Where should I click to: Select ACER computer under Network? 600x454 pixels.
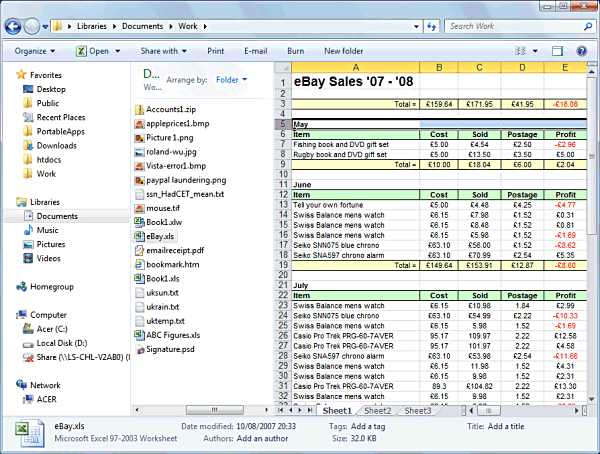point(46,399)
